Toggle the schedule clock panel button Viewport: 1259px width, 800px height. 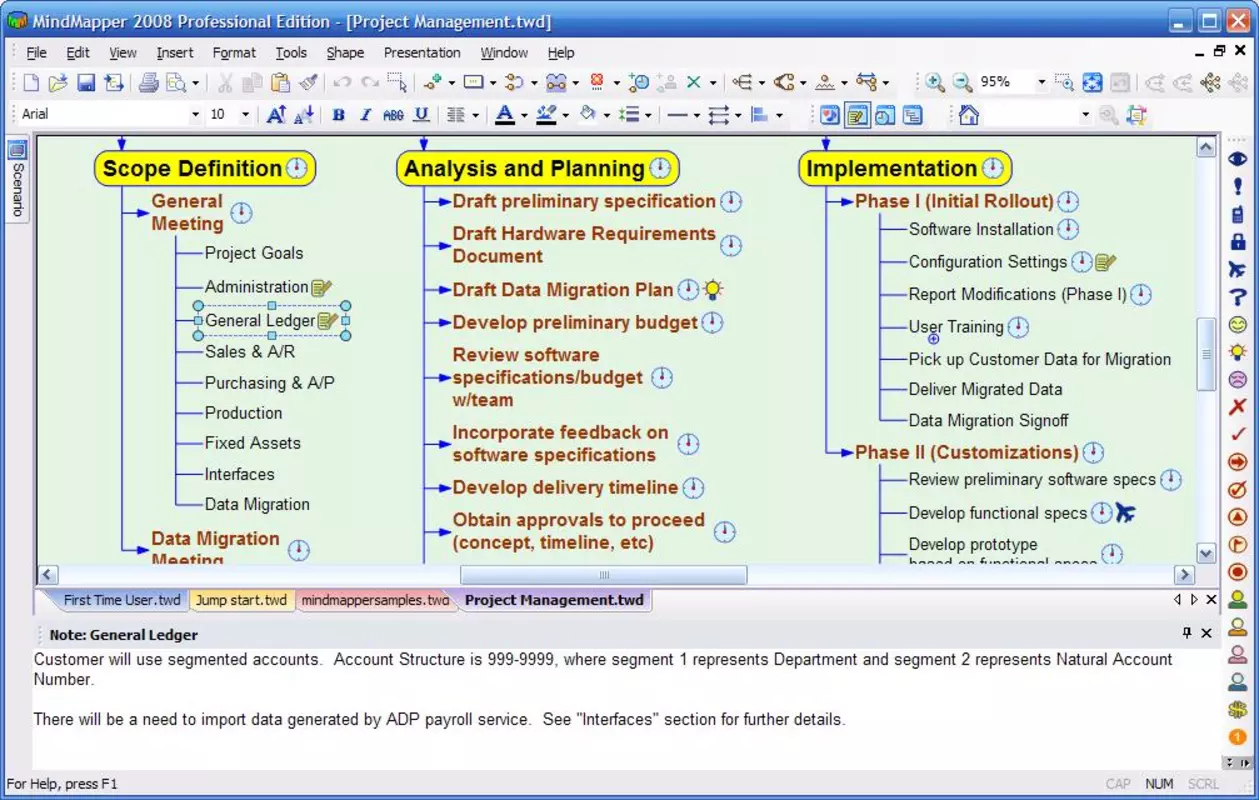click(x=885, y=115)
